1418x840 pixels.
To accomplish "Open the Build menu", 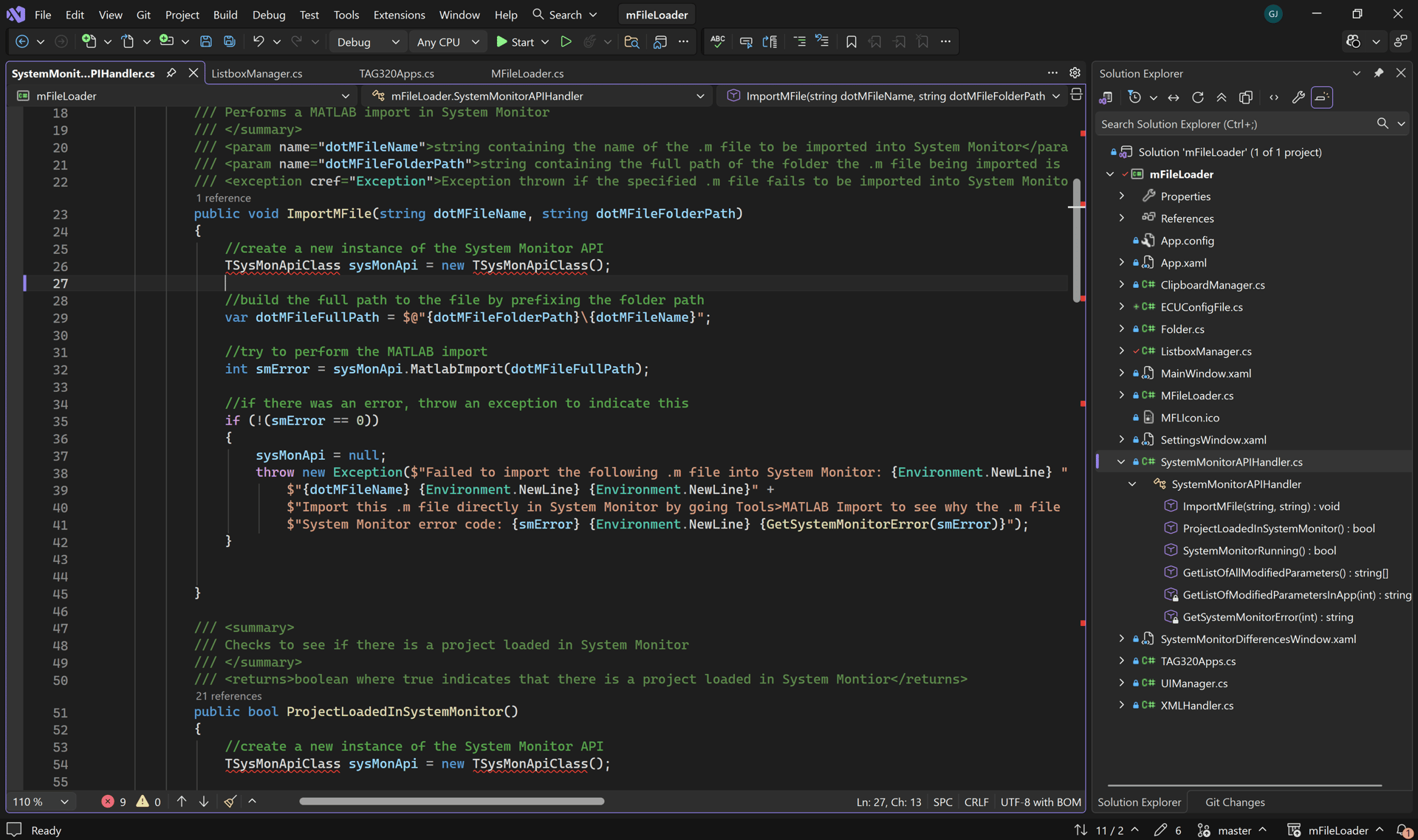I will 225,15.
